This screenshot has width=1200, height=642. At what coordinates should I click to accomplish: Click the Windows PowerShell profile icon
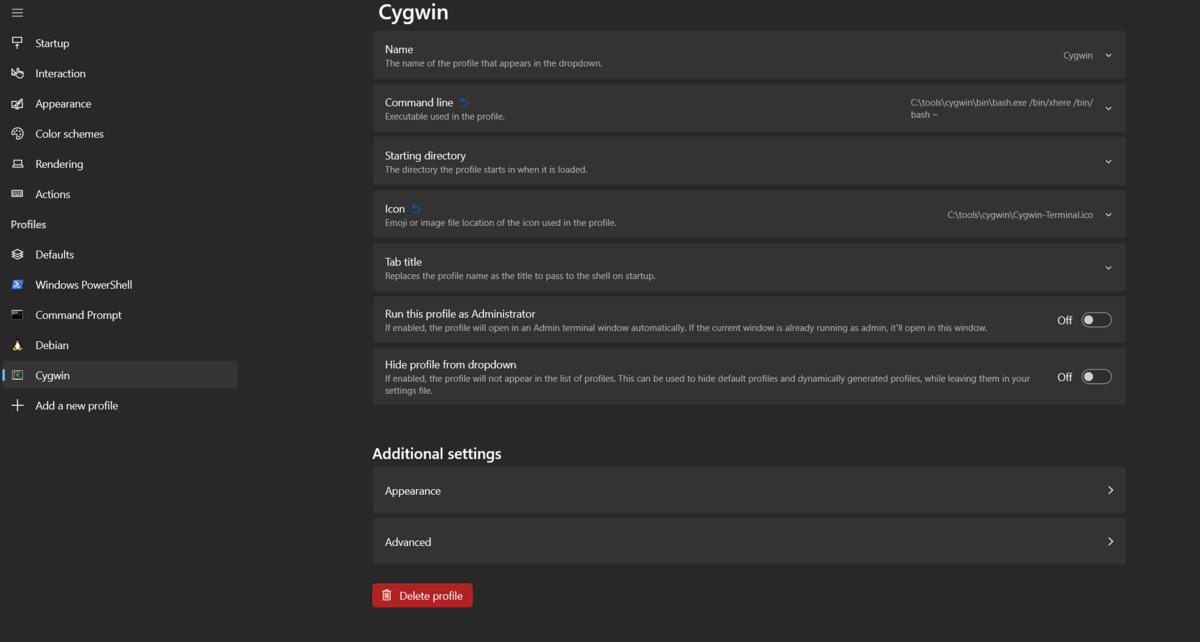click(17, 285)
